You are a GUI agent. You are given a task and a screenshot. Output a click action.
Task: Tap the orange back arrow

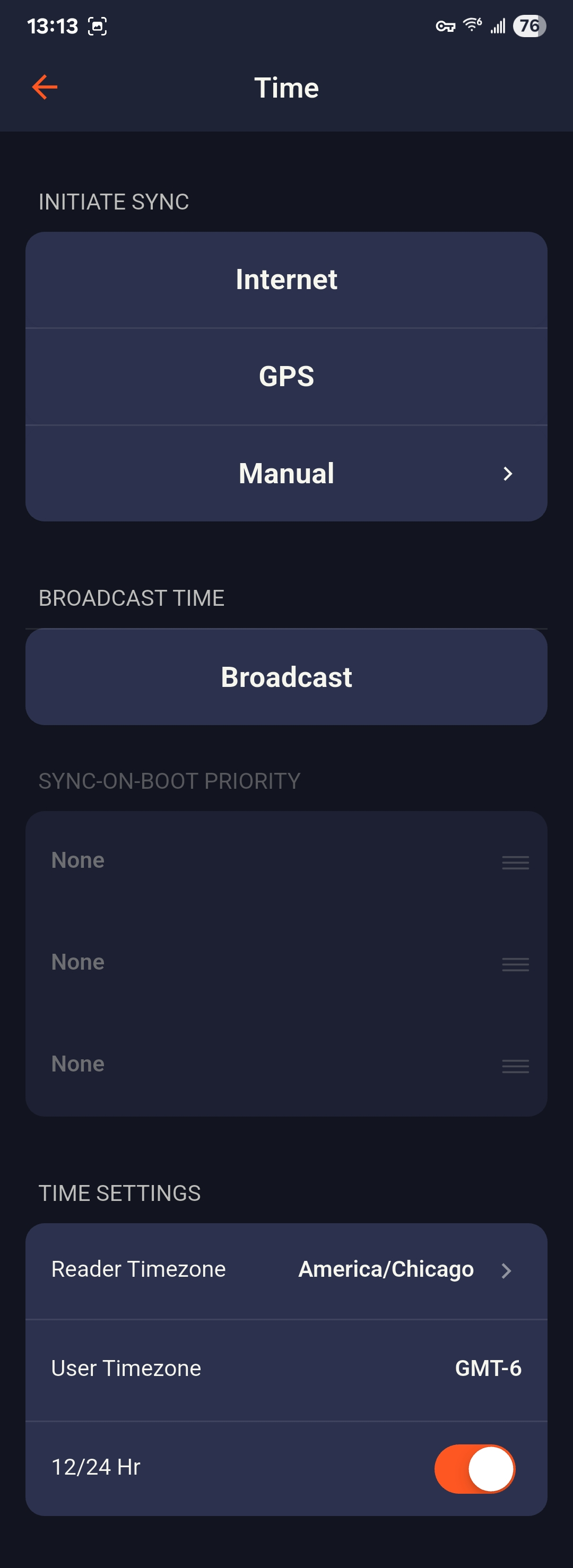tap(45, 87)
